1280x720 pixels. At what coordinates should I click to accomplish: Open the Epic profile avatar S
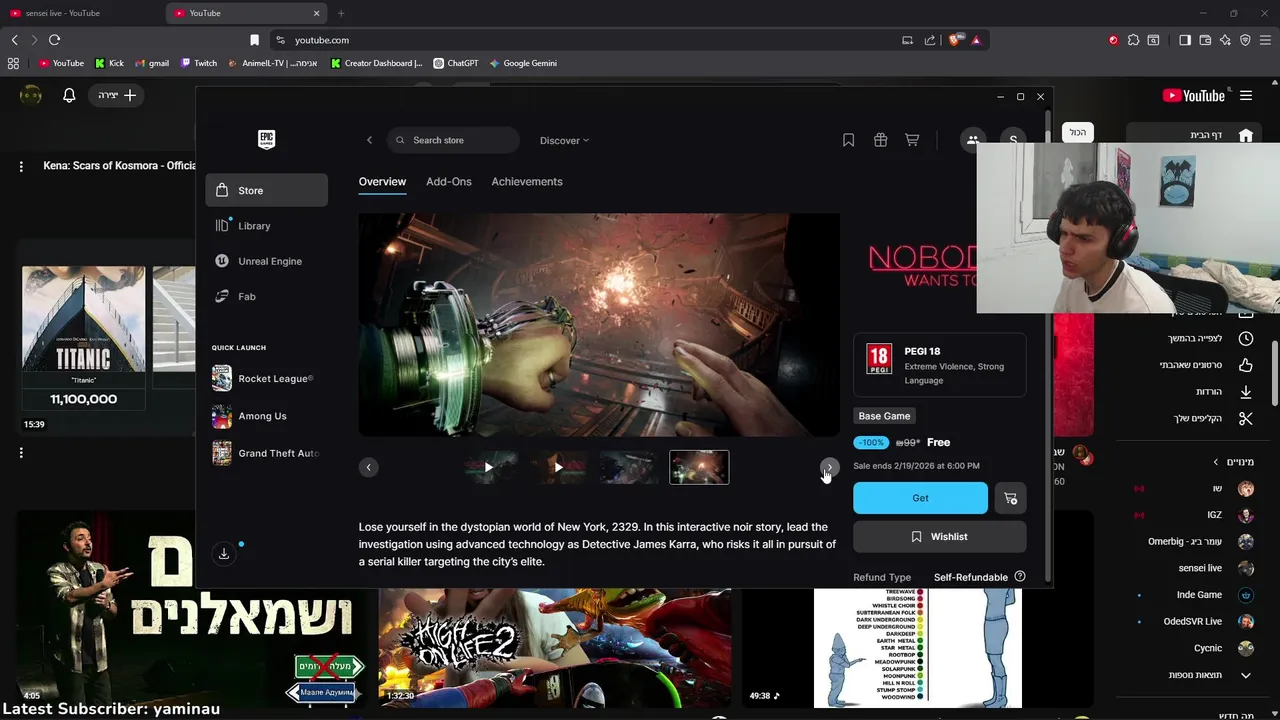(x=1013, y=140)
